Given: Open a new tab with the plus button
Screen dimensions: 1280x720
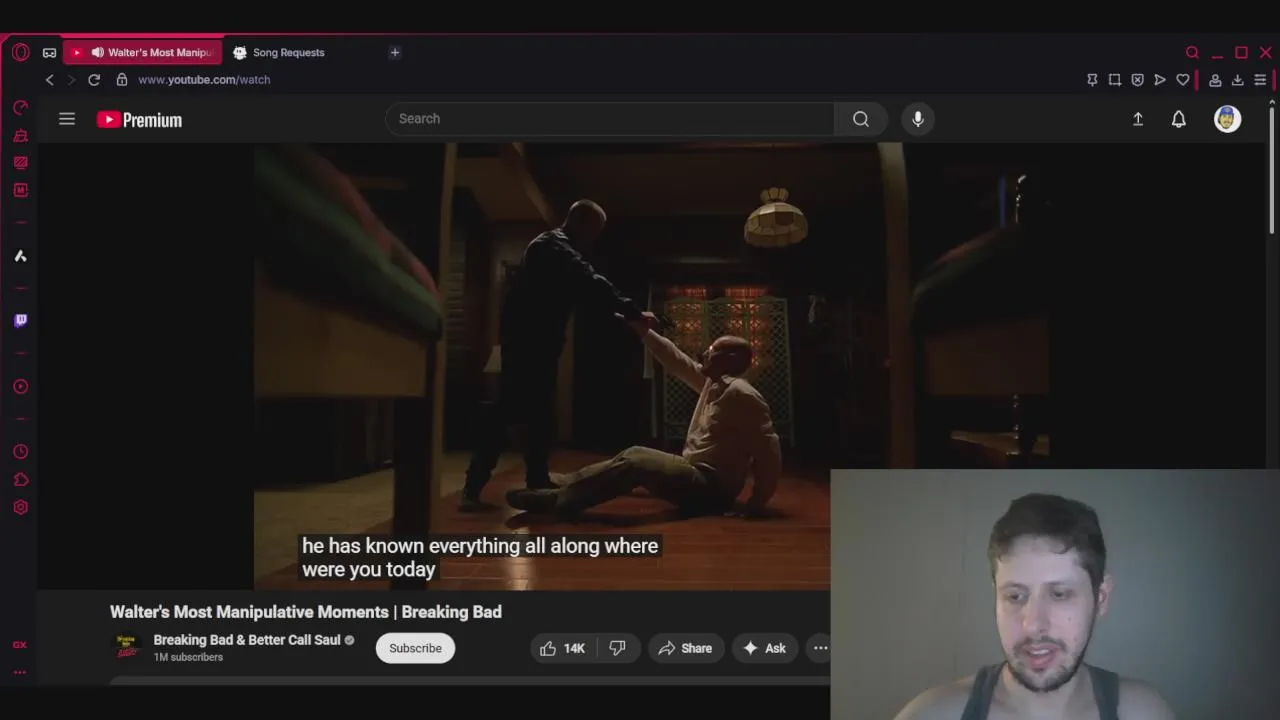Looking at the screenshot, I should tap(395, 52).
